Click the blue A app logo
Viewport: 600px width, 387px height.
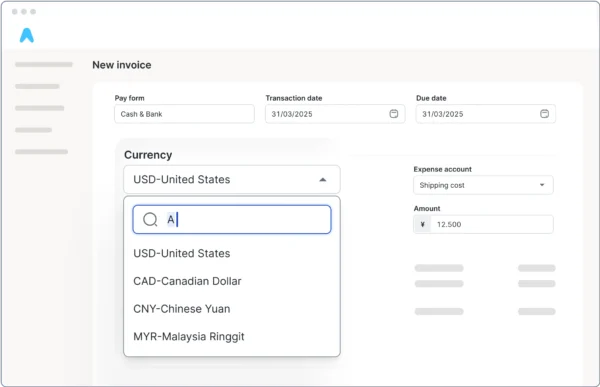pos(27,35)
